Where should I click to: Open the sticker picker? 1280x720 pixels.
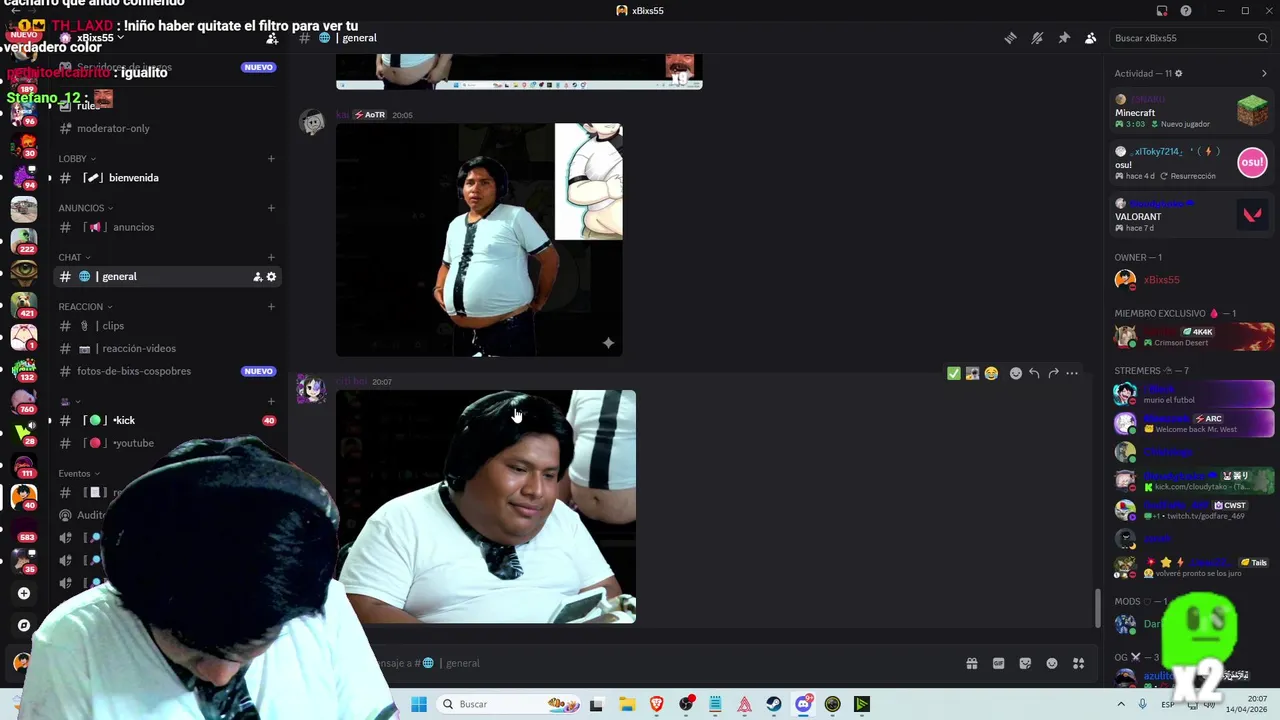pyautogui.click(x=1025, y=663)
